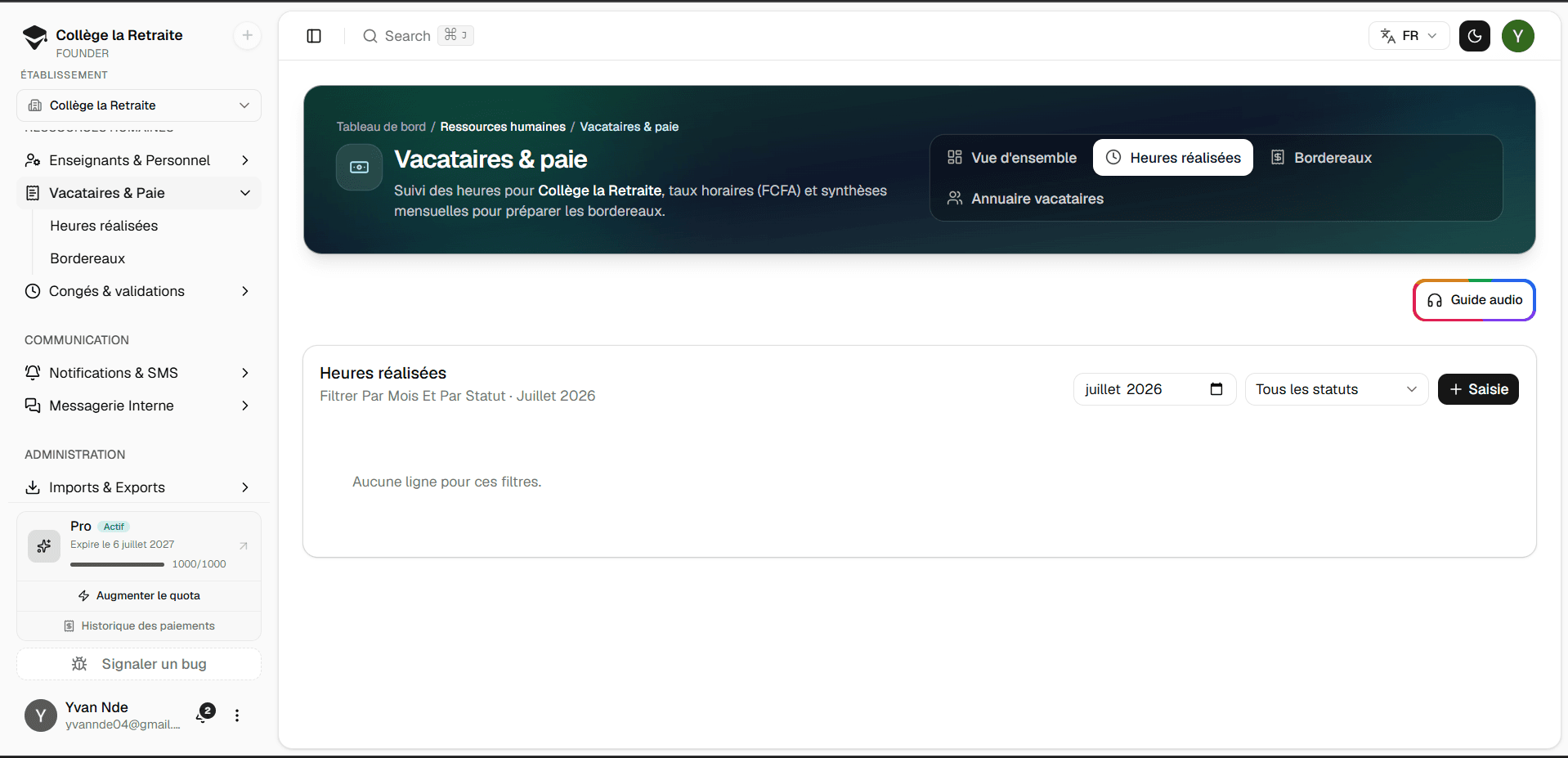Open the Collège la Retraite establishment dropdown
Image resolution: width=1568 pixels, height=758 pixels.
pyautogui.click(x=139, y=105)
